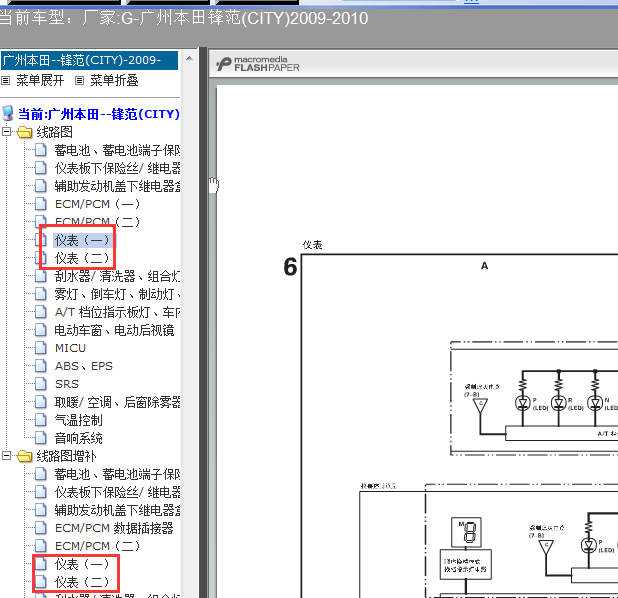Open A/T 档位指示板灯 diagram
This screenshot has width=618, height=598.
pos(117,312)
